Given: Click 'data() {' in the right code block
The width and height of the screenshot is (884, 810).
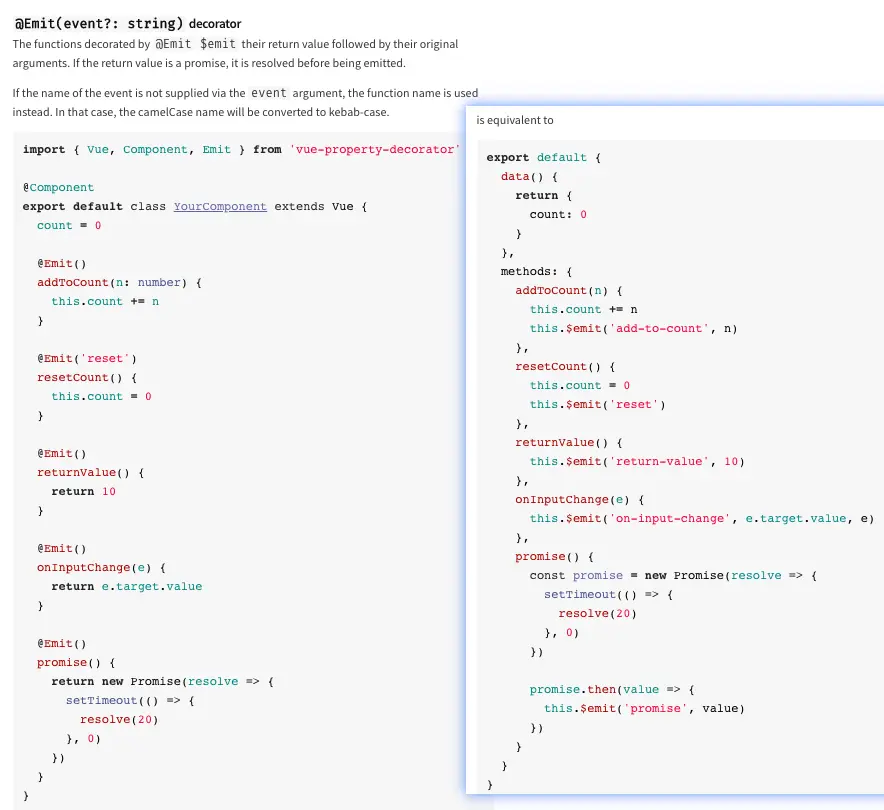Looking at the screenshot, I should [529, 176].
